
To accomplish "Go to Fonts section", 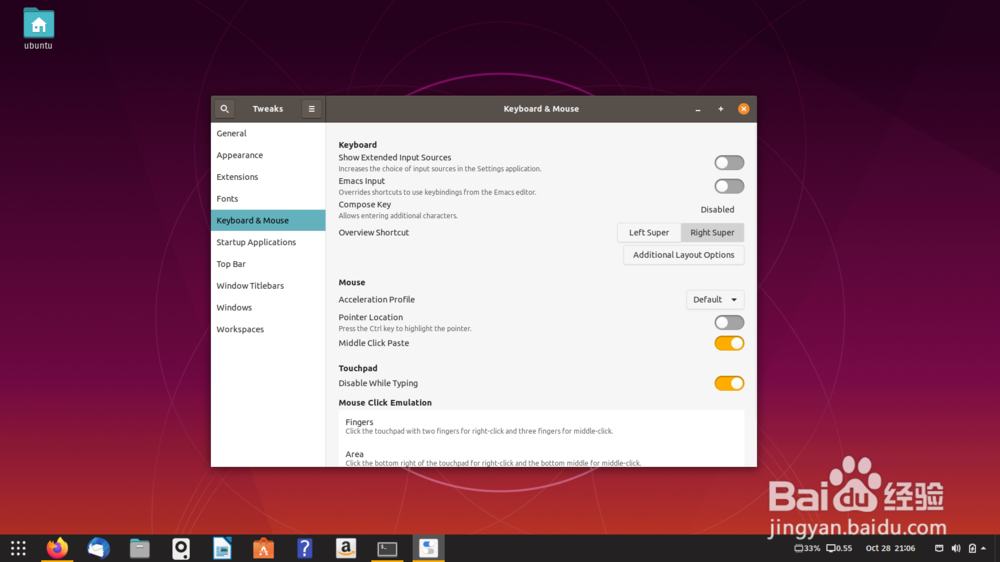I will [x=268, y=198].
